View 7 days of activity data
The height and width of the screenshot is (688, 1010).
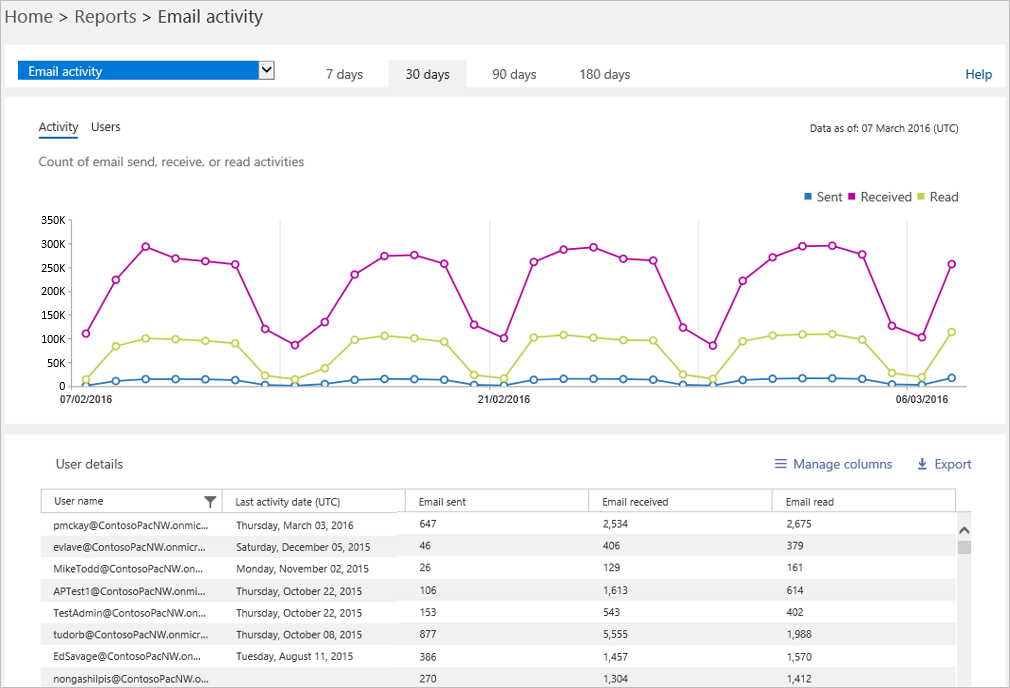coord(344,74)
